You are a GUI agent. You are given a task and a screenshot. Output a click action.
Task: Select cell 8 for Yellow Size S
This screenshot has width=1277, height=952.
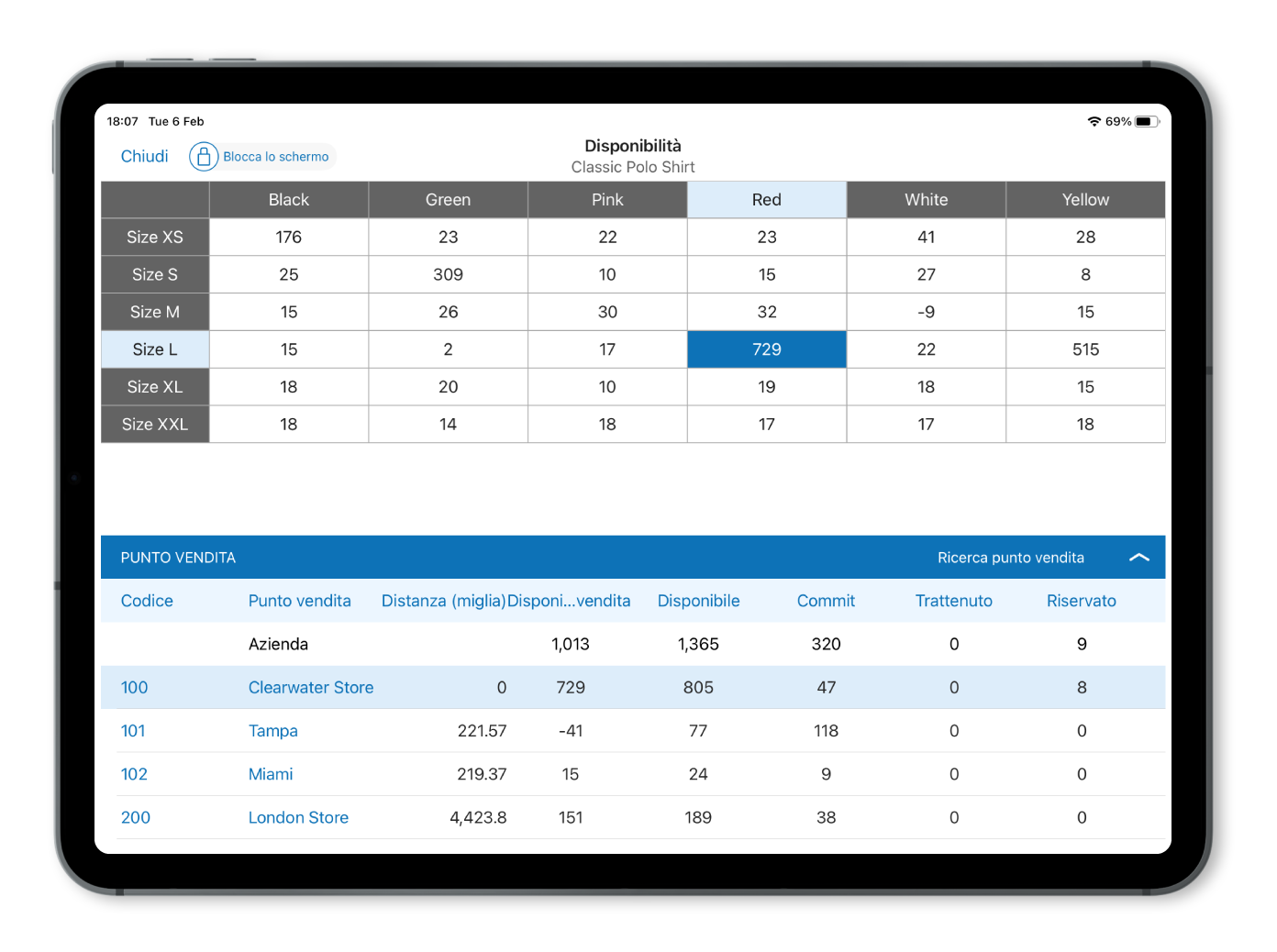pyautogui.click(x=1085, y=275)
